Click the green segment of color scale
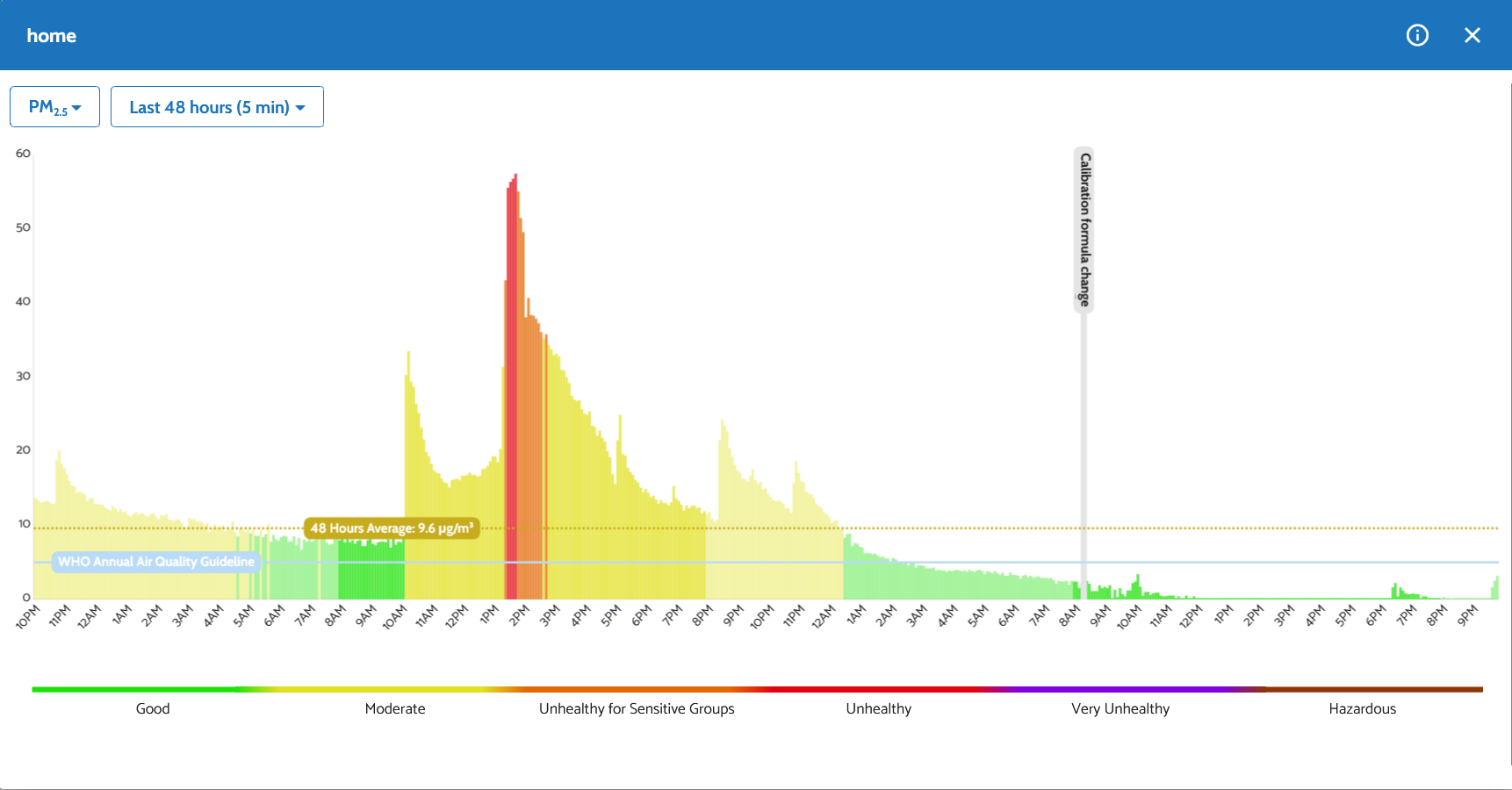1512x790 pixels. tap(132, 690)
